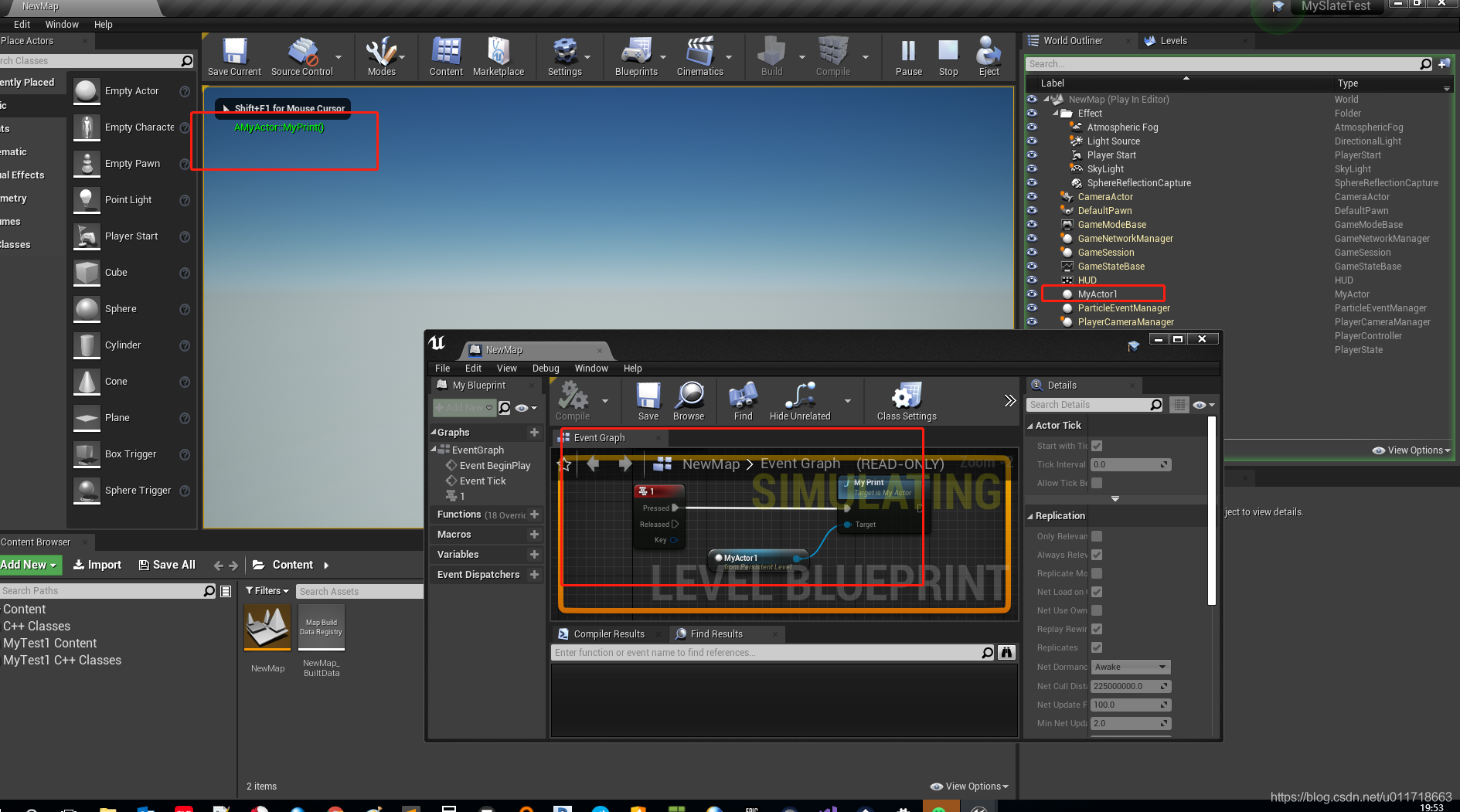The width and height of the screenshot is (1460, 812).
Task: Click the Blueprints toolbar icon
Action: (636, 56)
